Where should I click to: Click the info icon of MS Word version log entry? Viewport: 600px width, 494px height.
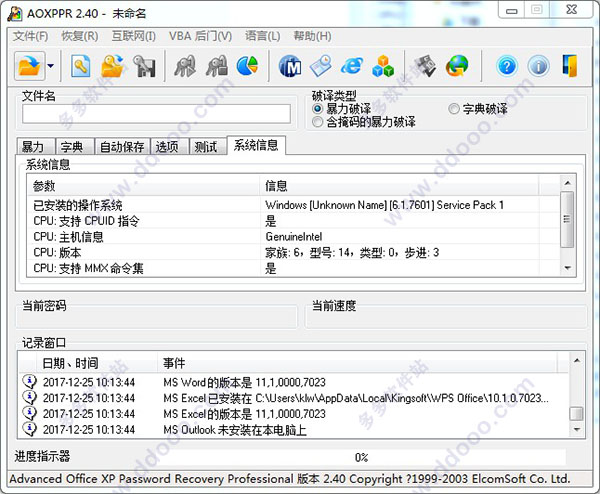click(29, 382)
